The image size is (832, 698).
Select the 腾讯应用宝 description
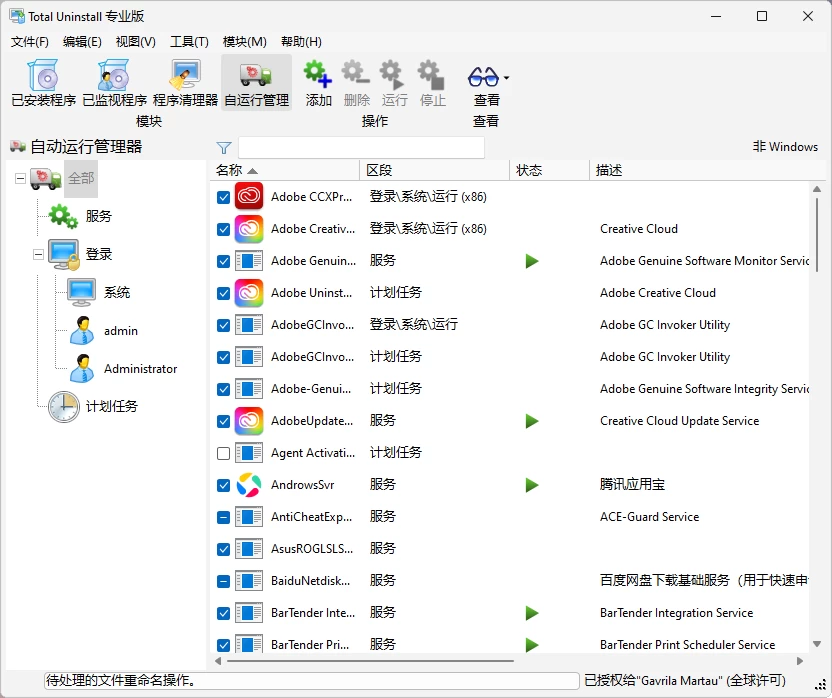[632, 485]
